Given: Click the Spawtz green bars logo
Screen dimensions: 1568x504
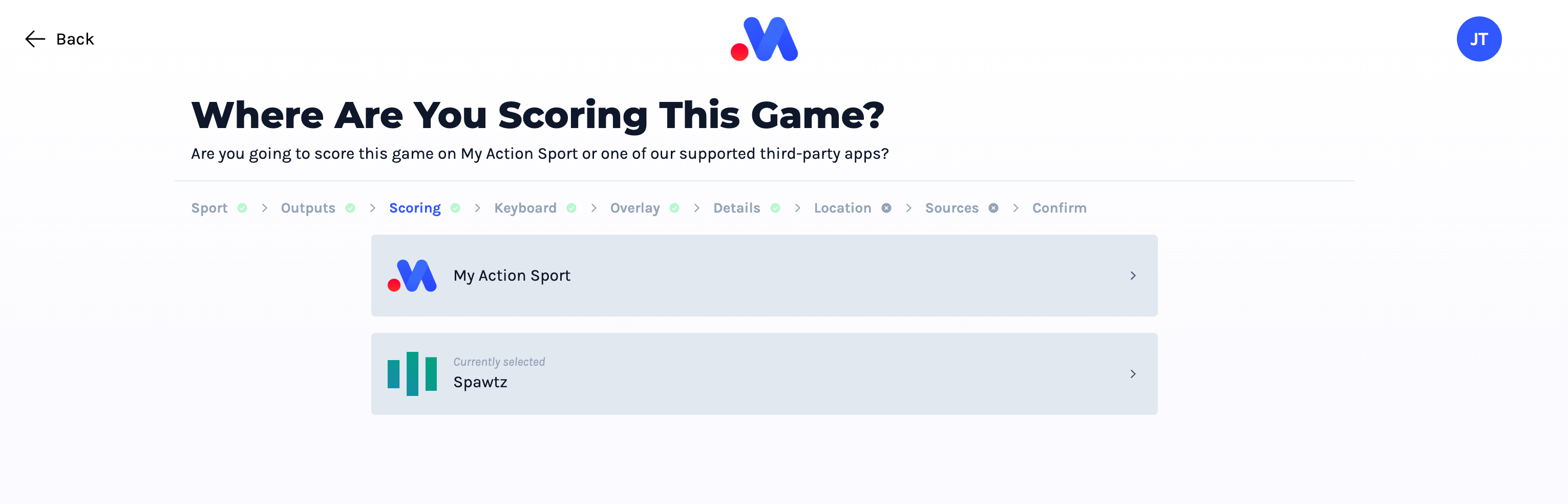Looking at the screenshot, I should tap(412, 374).
